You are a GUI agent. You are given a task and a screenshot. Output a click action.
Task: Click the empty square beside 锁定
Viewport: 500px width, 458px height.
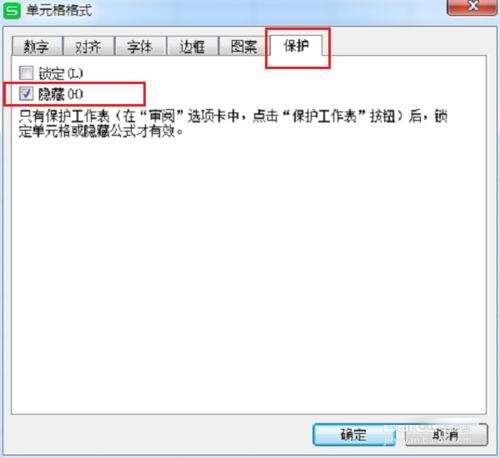click(26, 73)
